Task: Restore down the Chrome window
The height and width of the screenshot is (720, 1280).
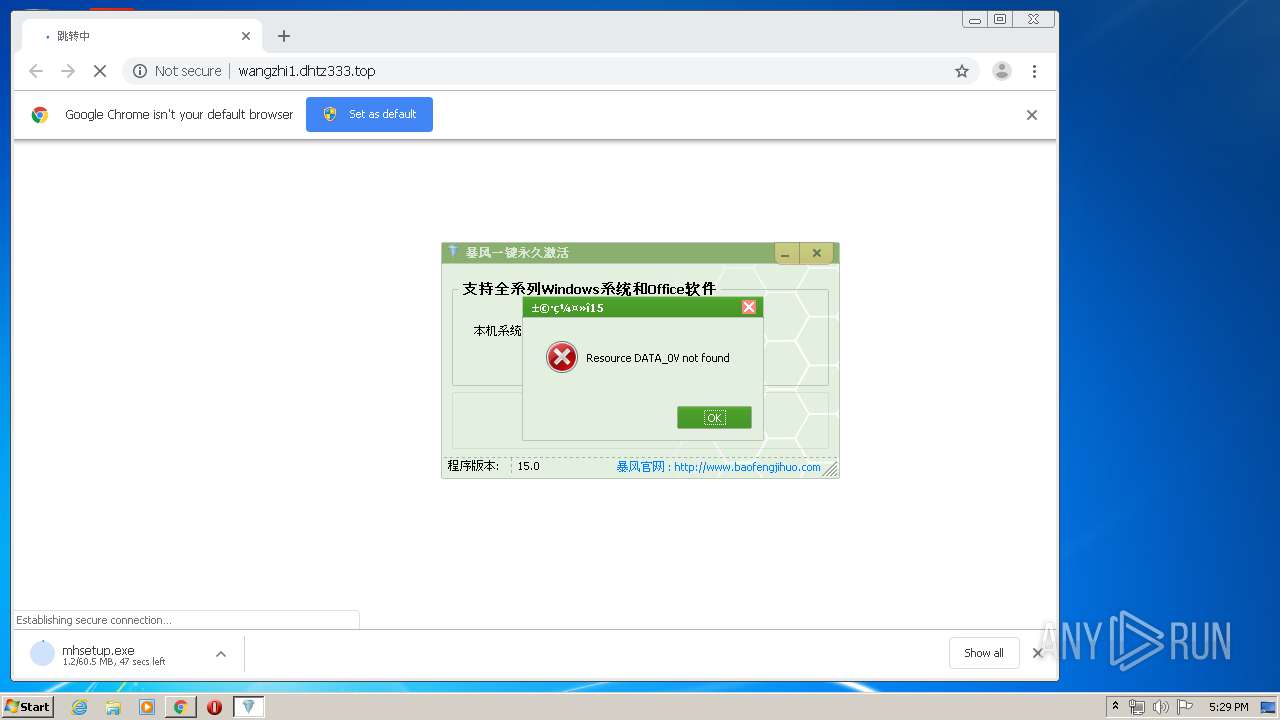Action: click(1000, 19)
